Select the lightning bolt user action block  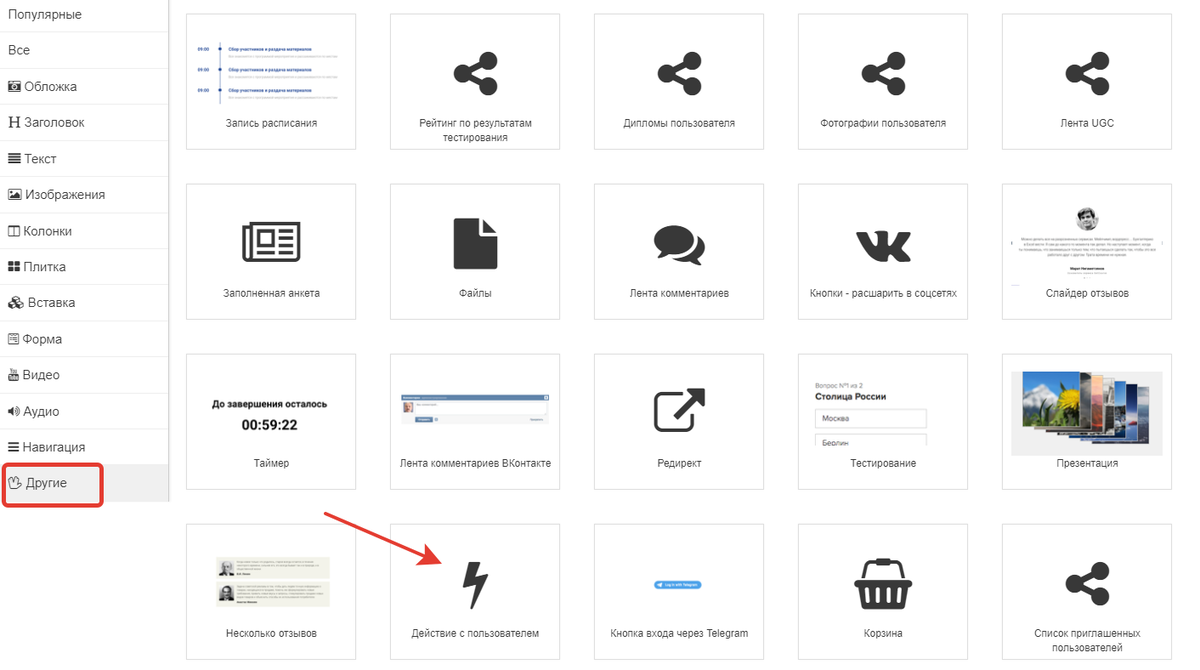pos(475,586)
